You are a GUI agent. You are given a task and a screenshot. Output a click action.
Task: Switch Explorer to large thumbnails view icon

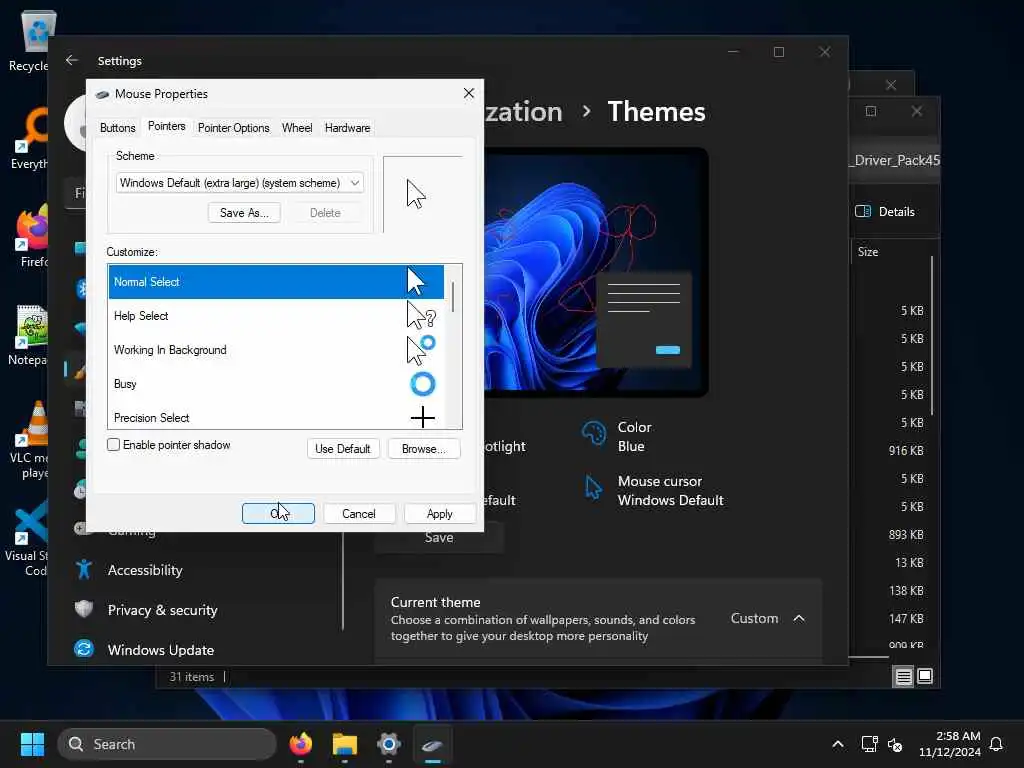point(925,676)
